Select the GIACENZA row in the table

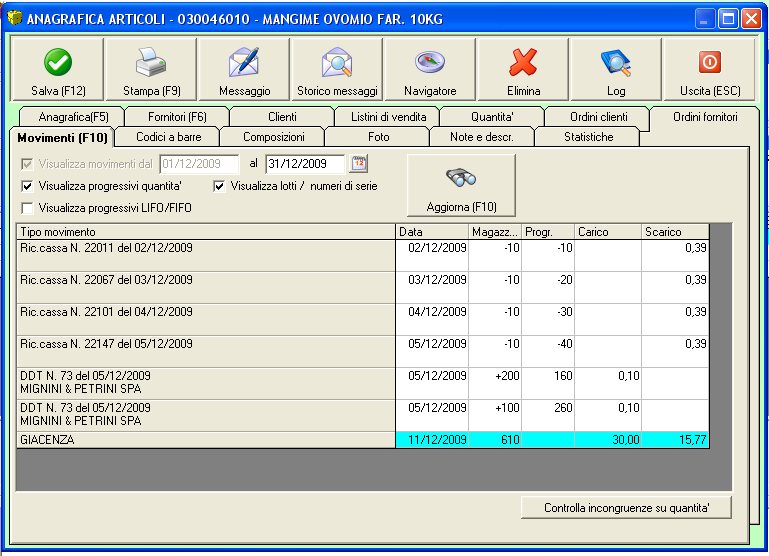click(x=205, y=439)
